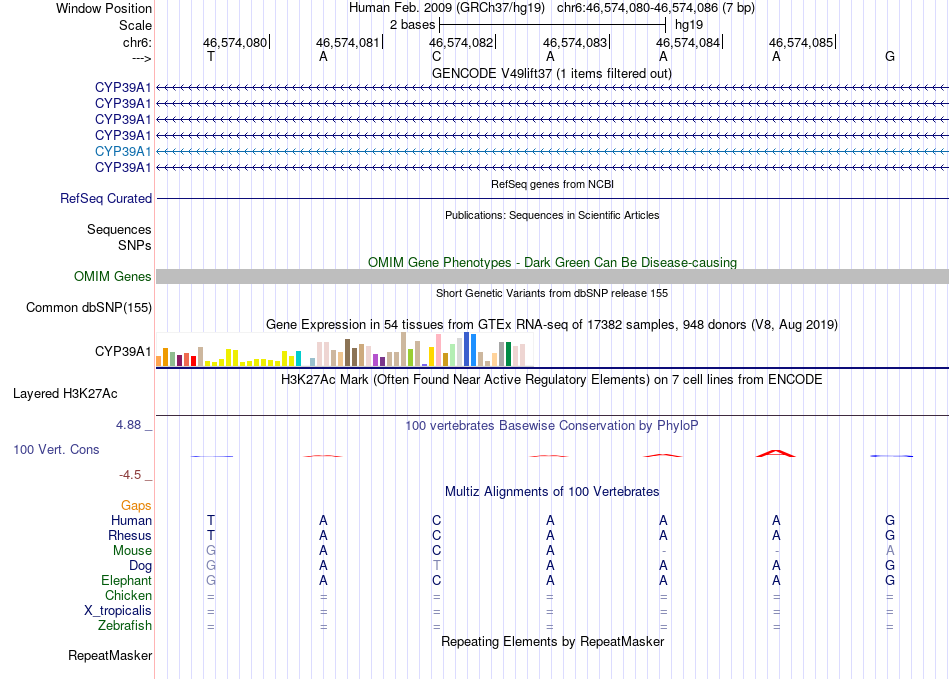Click the hg19 text beside scale bar
This screenshot has height=679, width=950.
(689, 25)
